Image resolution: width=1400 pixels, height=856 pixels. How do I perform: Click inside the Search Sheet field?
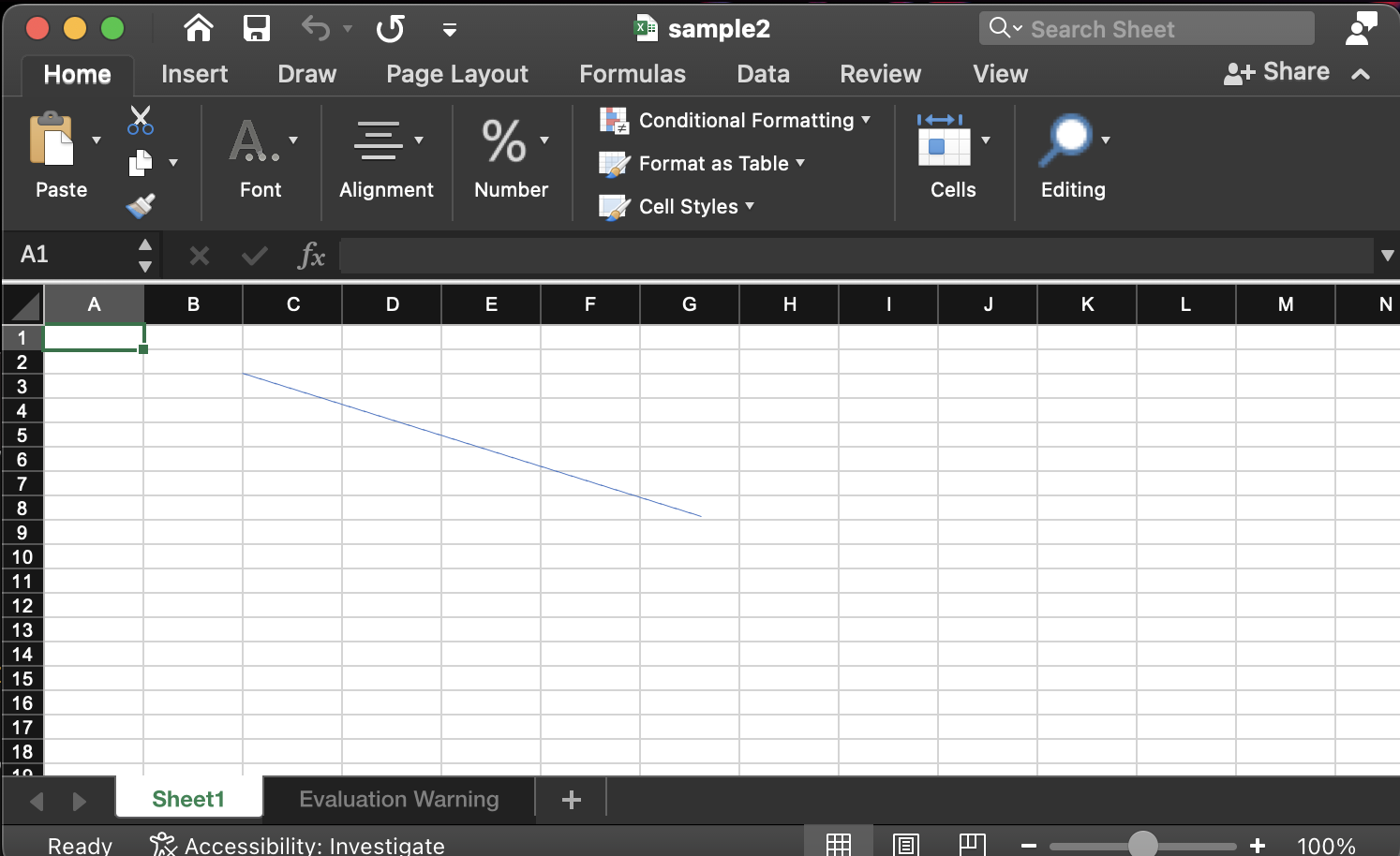(x=1145, y=28)
